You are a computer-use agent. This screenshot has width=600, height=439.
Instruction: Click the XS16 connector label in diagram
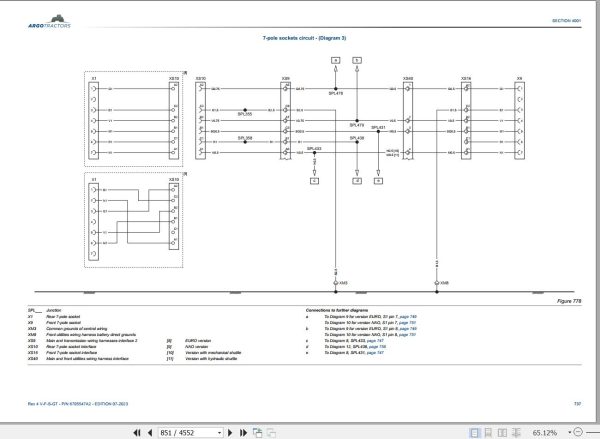click(466, 78)
